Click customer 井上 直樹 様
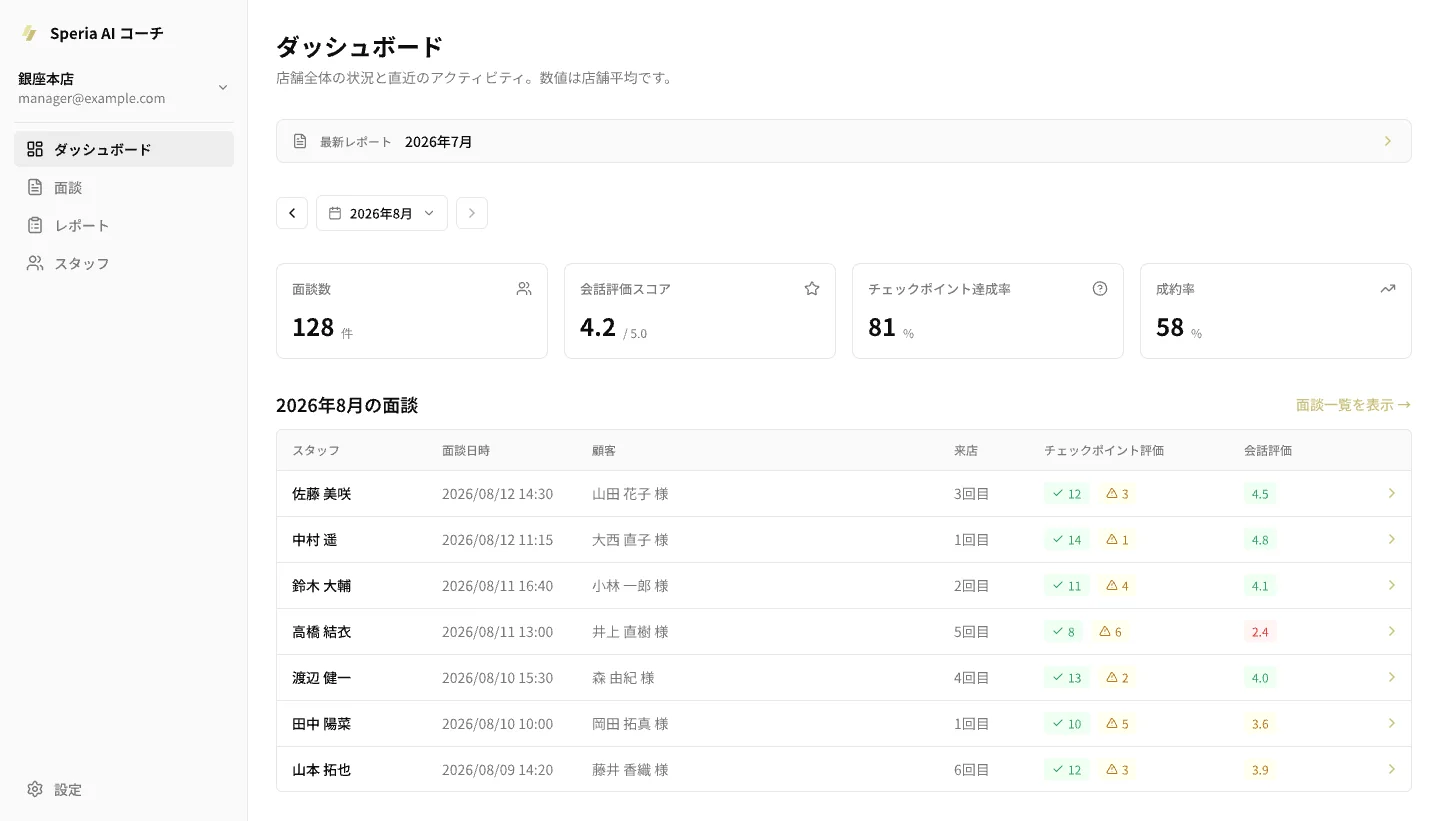The image size is (1440, 821). click(x=630, y=632)
